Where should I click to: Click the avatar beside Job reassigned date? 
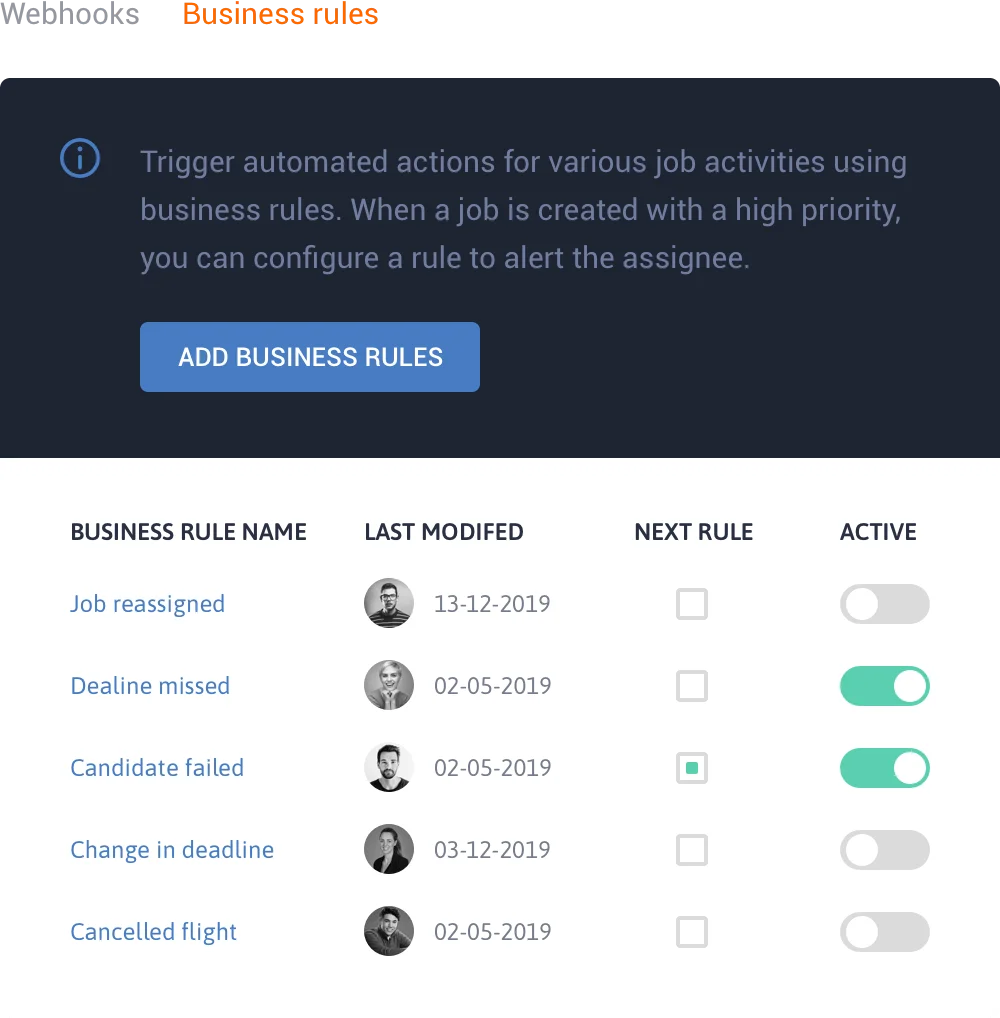[389, 603]
